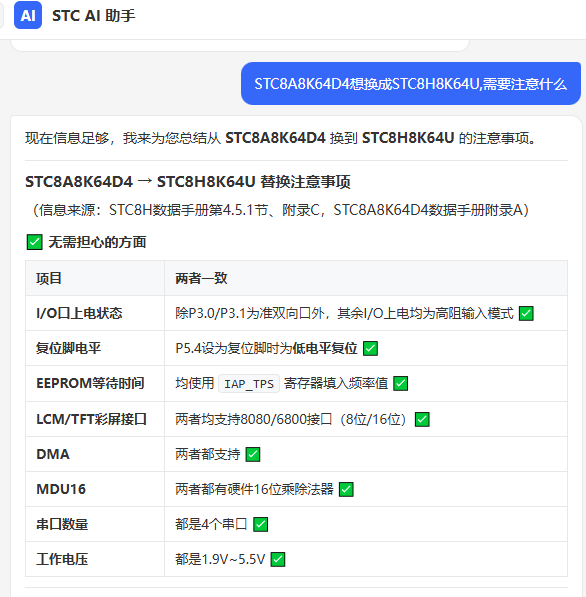Screen dimensions: 586x597
Task: Select the user message bubble about STC8A8K64D4
Action: coord(411,84)
